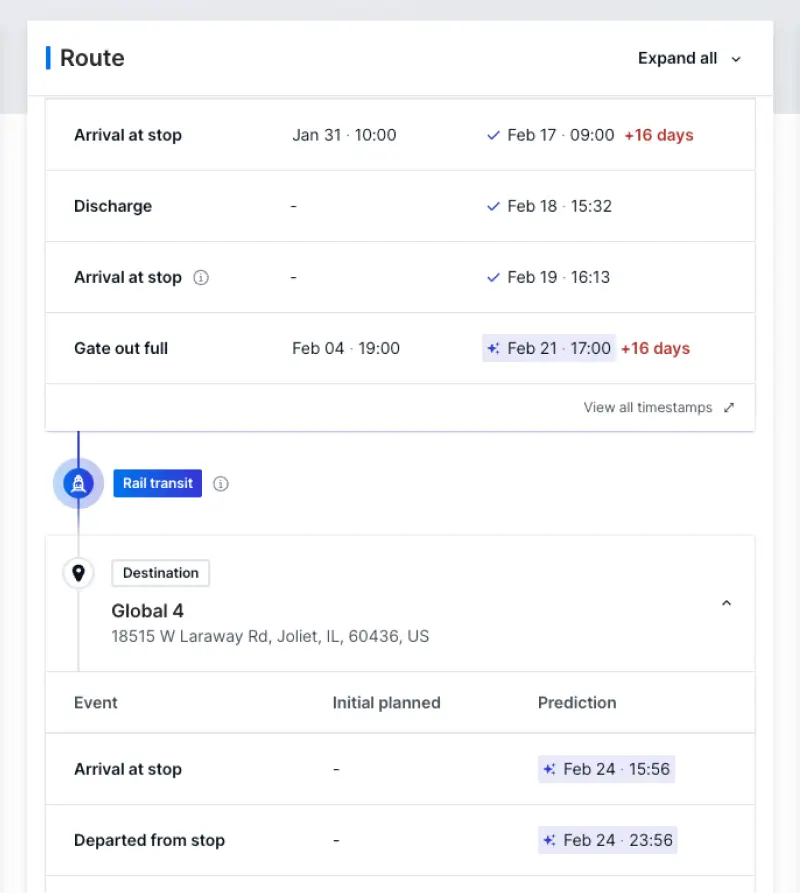Screen dimensions: 800x893
Task: Click the Destination label tag
Action: click(x=161, y=573)
